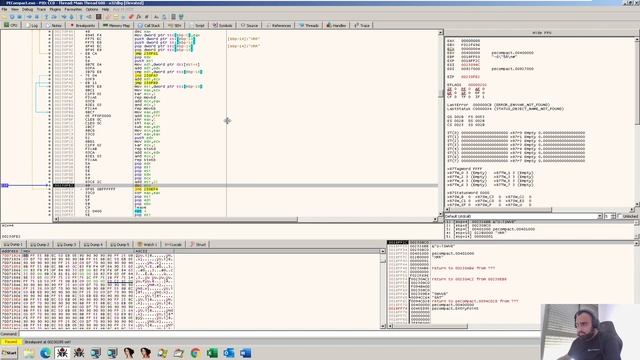Click the Run arrow toolbar icon

29,17
